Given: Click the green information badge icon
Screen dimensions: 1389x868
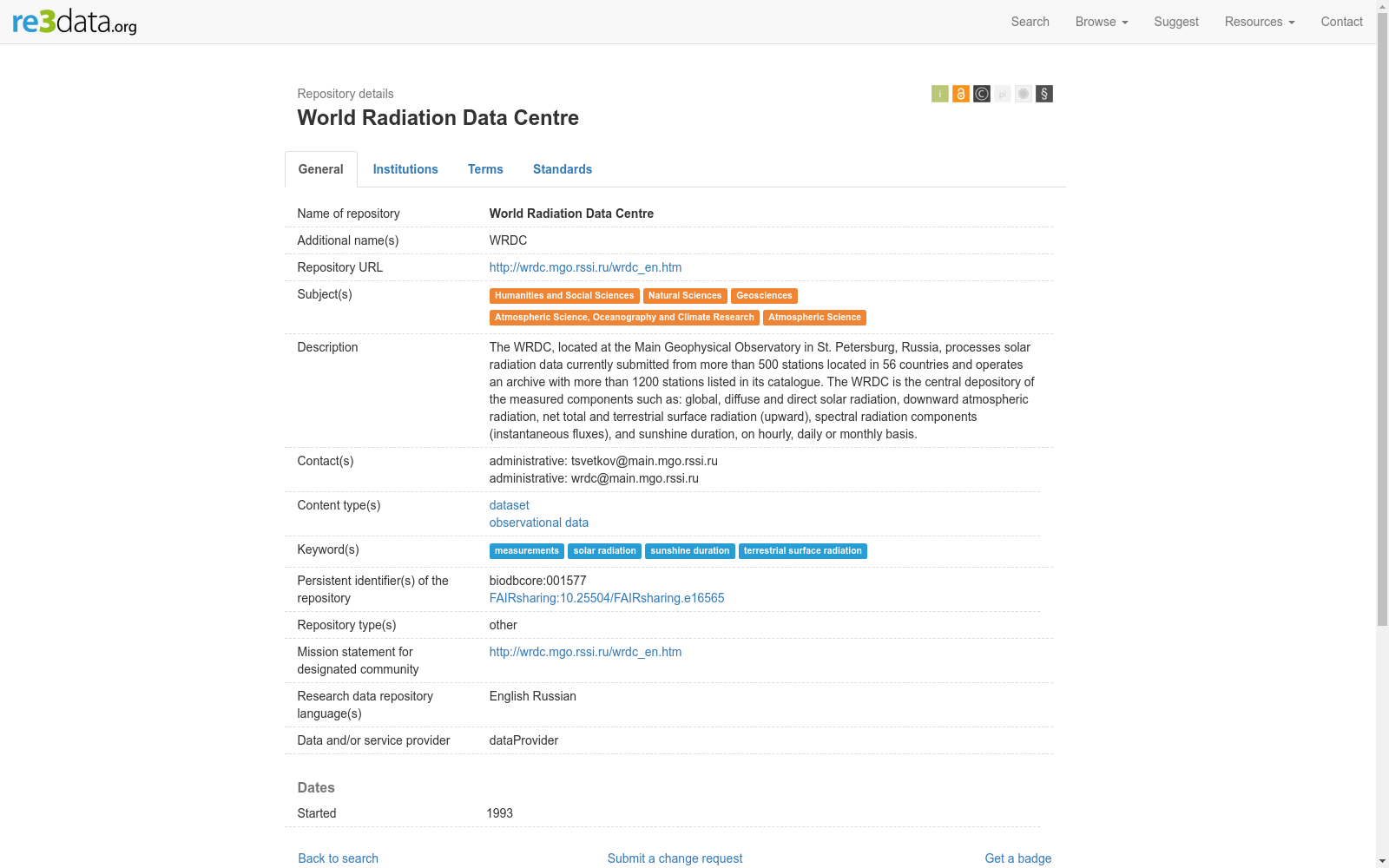Looking at the screenshot, I should point(939,94).
